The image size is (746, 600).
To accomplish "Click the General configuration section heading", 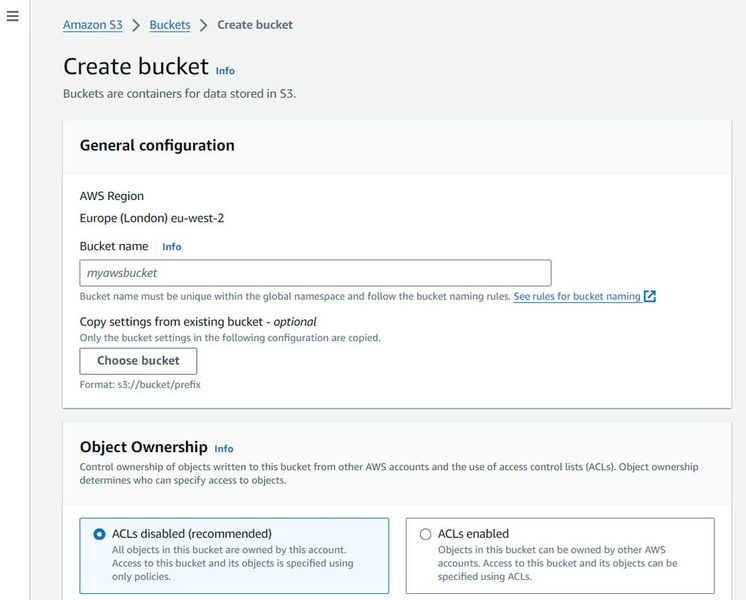I will [x=157, y=146].
